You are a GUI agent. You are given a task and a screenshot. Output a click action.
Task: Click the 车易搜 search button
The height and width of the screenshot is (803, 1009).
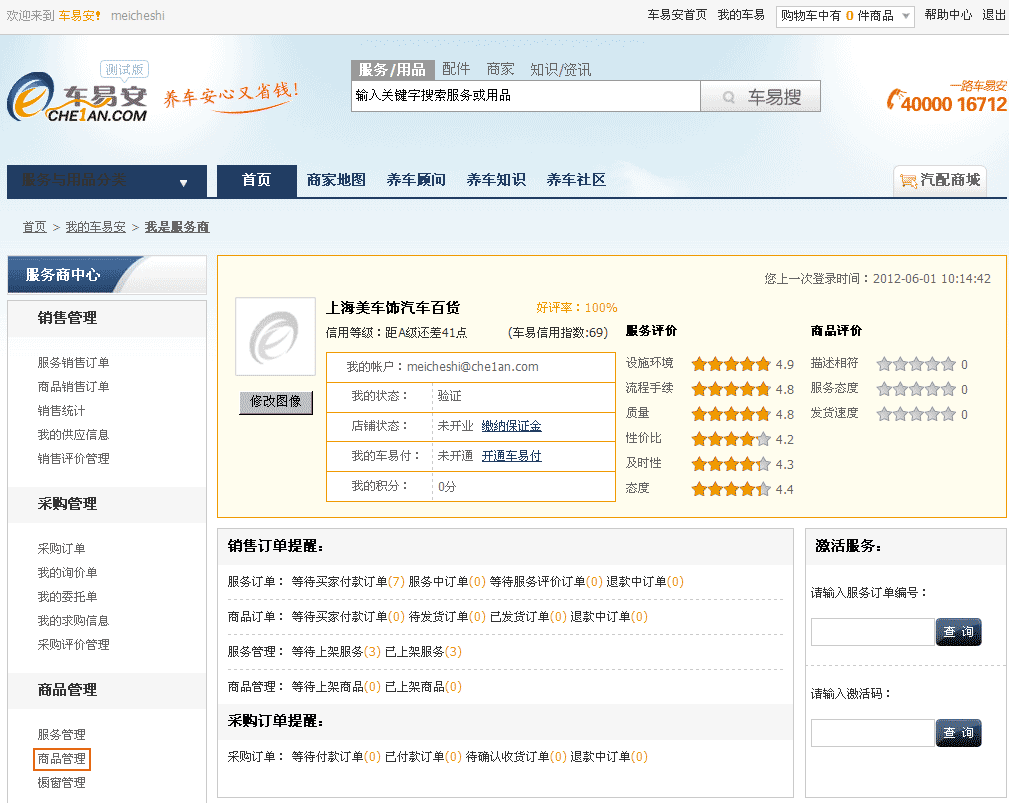[761, 97]
